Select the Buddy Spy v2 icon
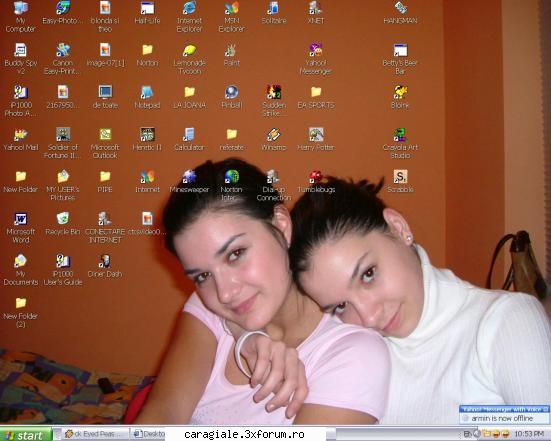 click(20, 59)
